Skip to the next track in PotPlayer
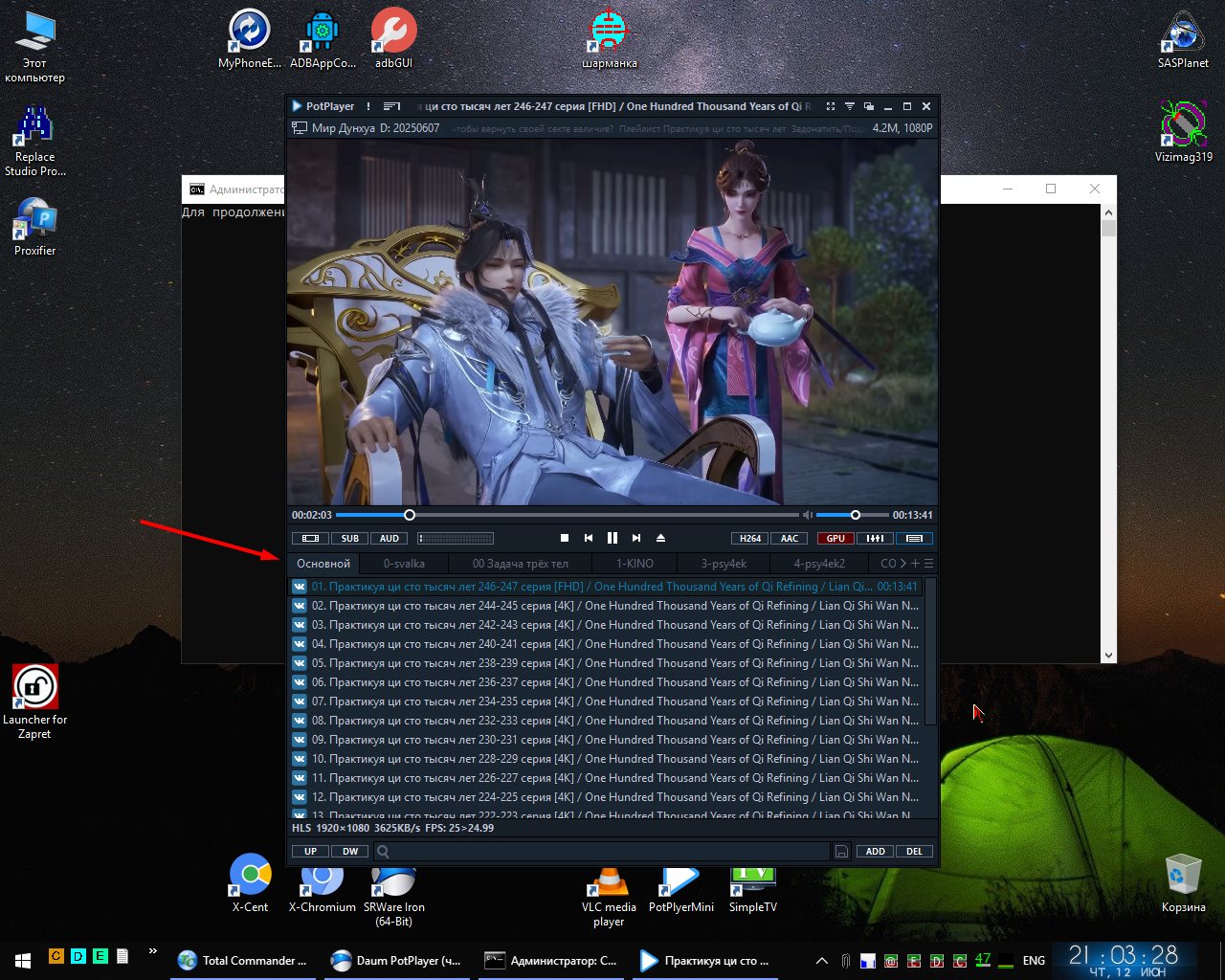Viewport: 1225px width, 980px height. pyautogui.click(x=636, y=538)
